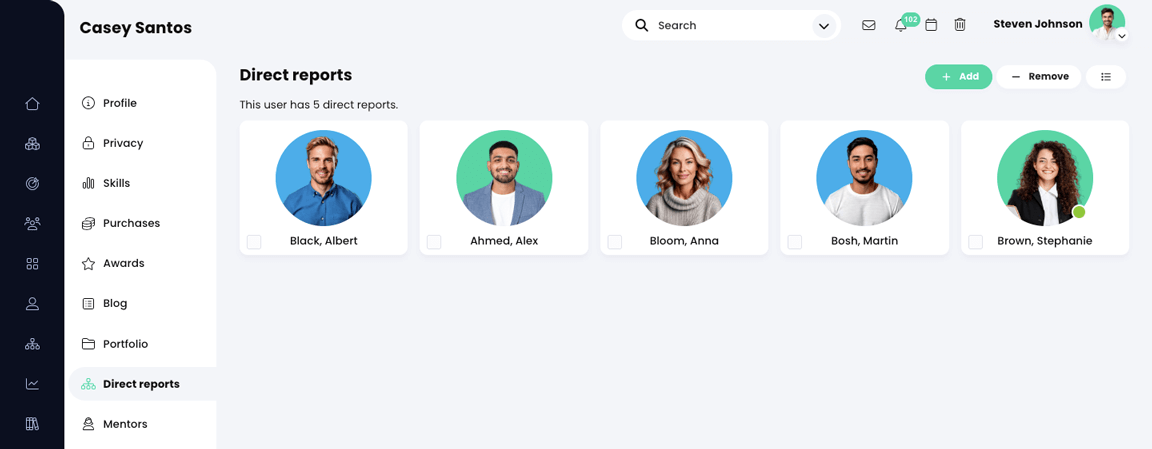Image resolution: width=1152 pixels, height=449 pixels.
Task: Open notifications bell with 102 badge
Action: point(901,25)
